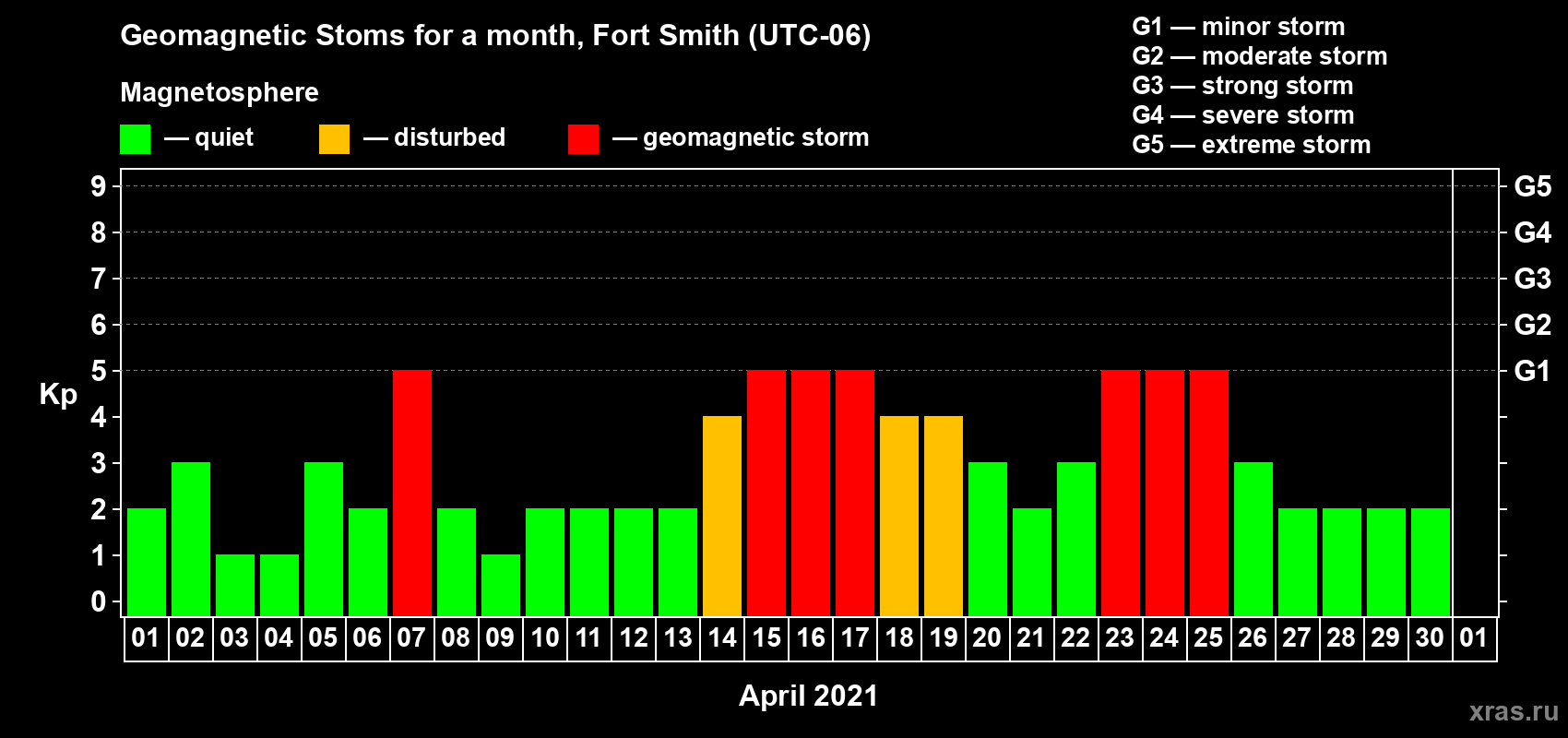Click the green bar for April 30
This screenshot has height=738, width=1568.
(1431, 562)
